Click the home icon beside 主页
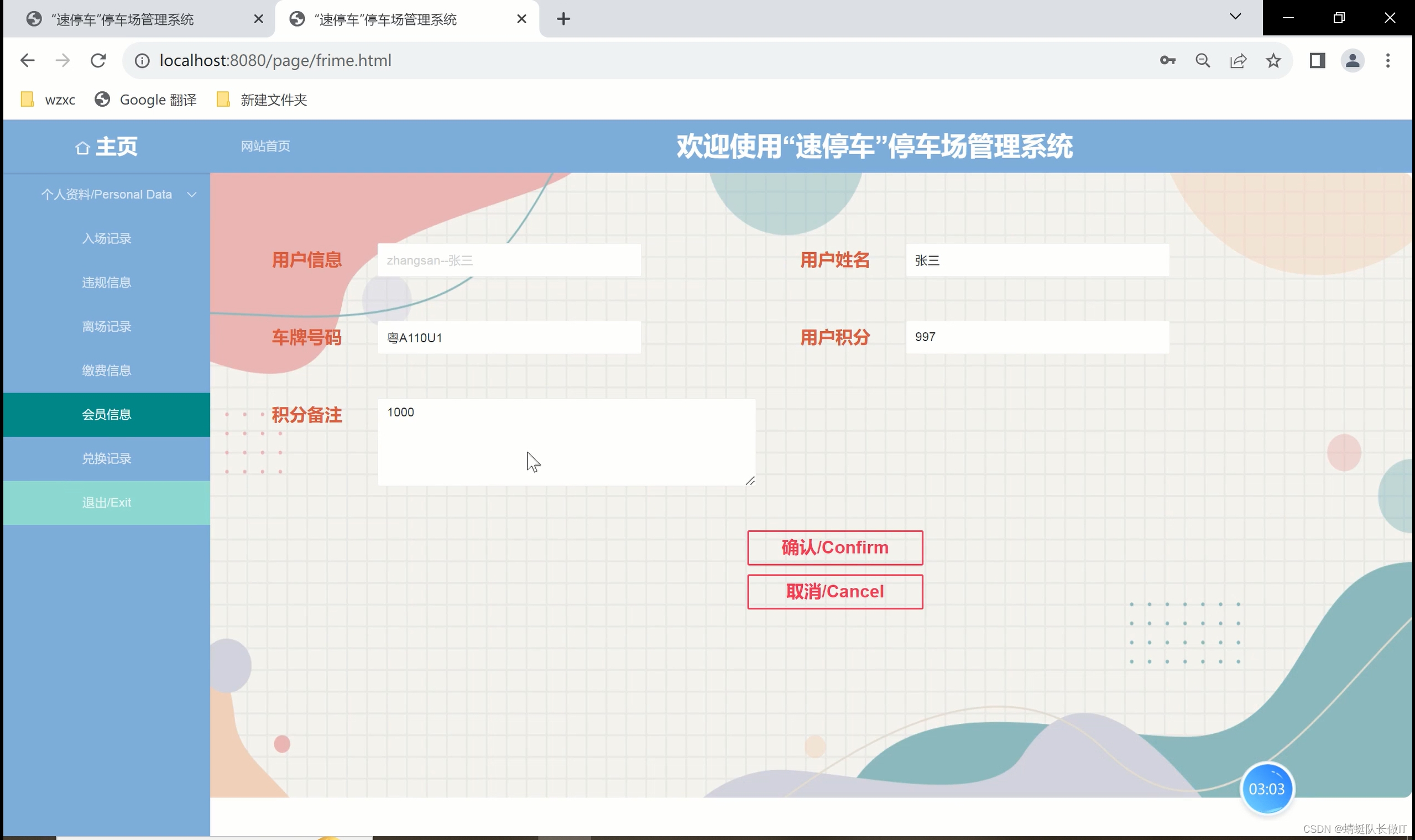This screenshot has height=840, width=1415. pos(82,147)
